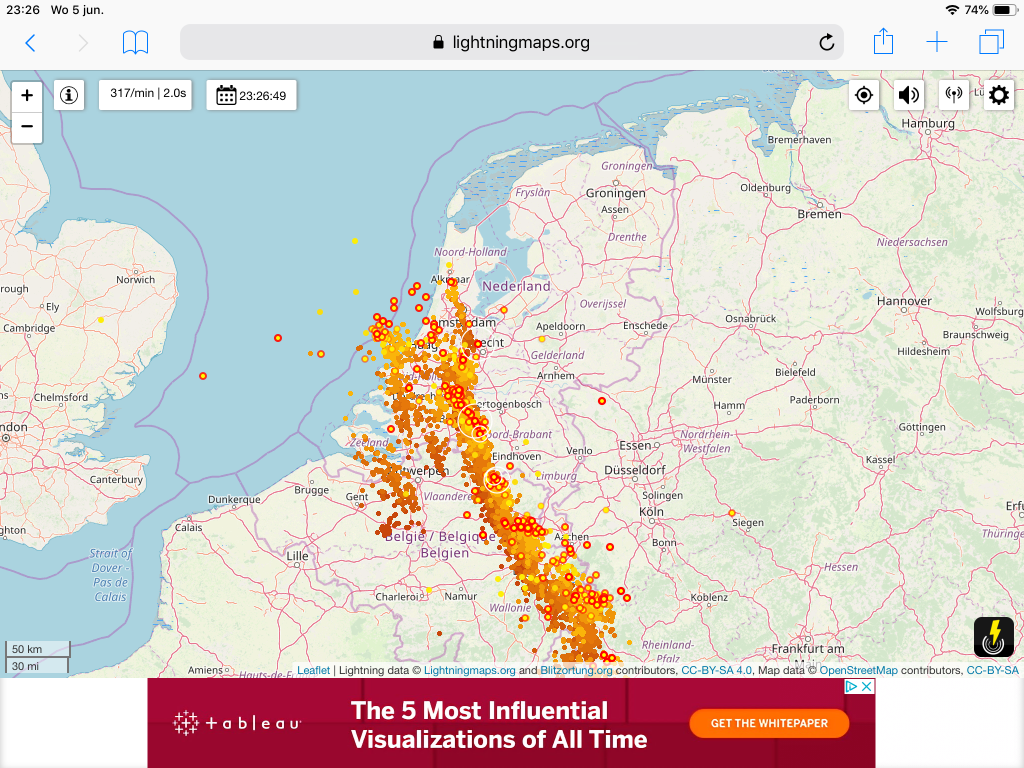The width and height of the screenshot is (1024, 768).
Task: Open Safari share sheet
Action: pyautogui.click(x=883, y=42)
